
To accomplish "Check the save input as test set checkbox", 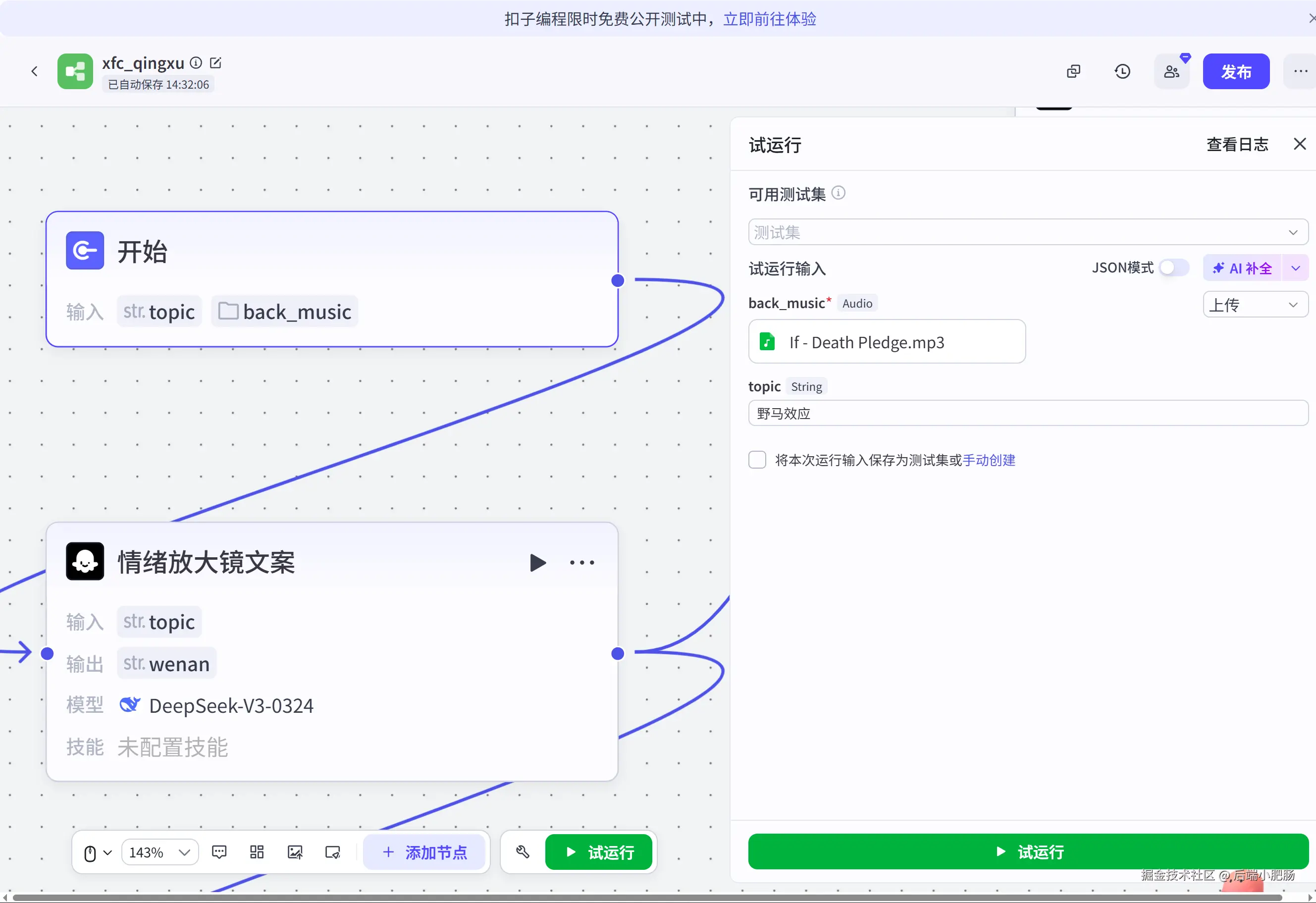I will (x=757, y=460).
